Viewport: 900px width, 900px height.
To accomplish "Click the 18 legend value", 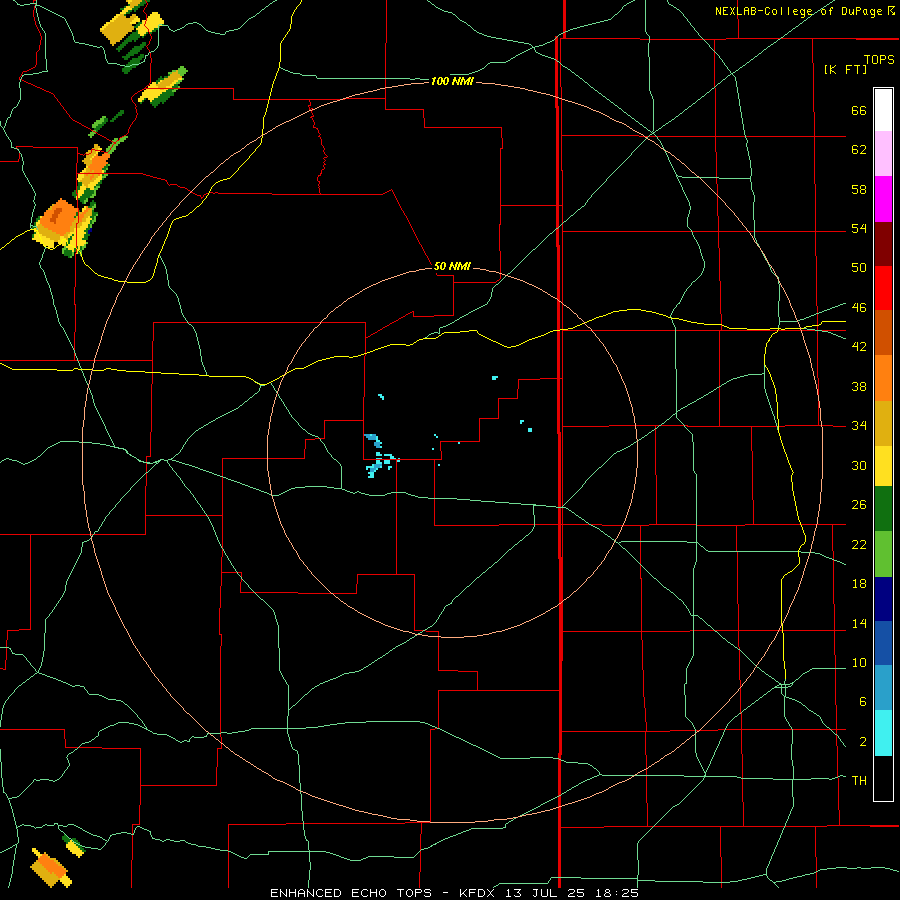I will (859, 584).
